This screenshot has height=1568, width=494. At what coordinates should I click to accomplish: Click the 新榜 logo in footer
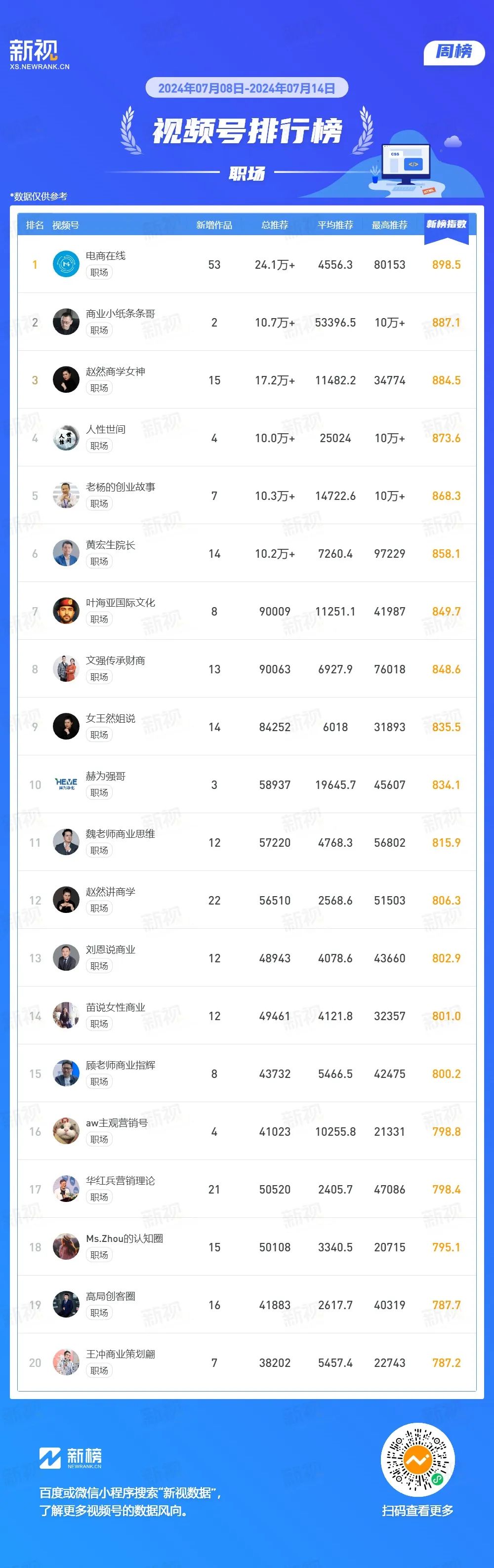(x=71, y=1458)
